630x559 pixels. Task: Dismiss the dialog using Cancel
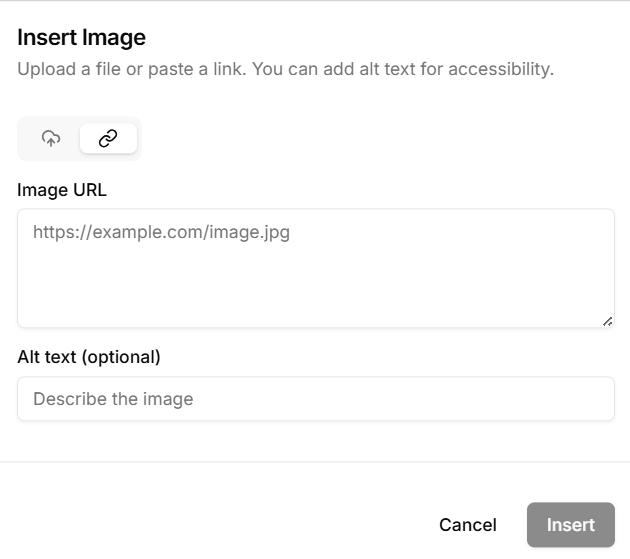468,525
